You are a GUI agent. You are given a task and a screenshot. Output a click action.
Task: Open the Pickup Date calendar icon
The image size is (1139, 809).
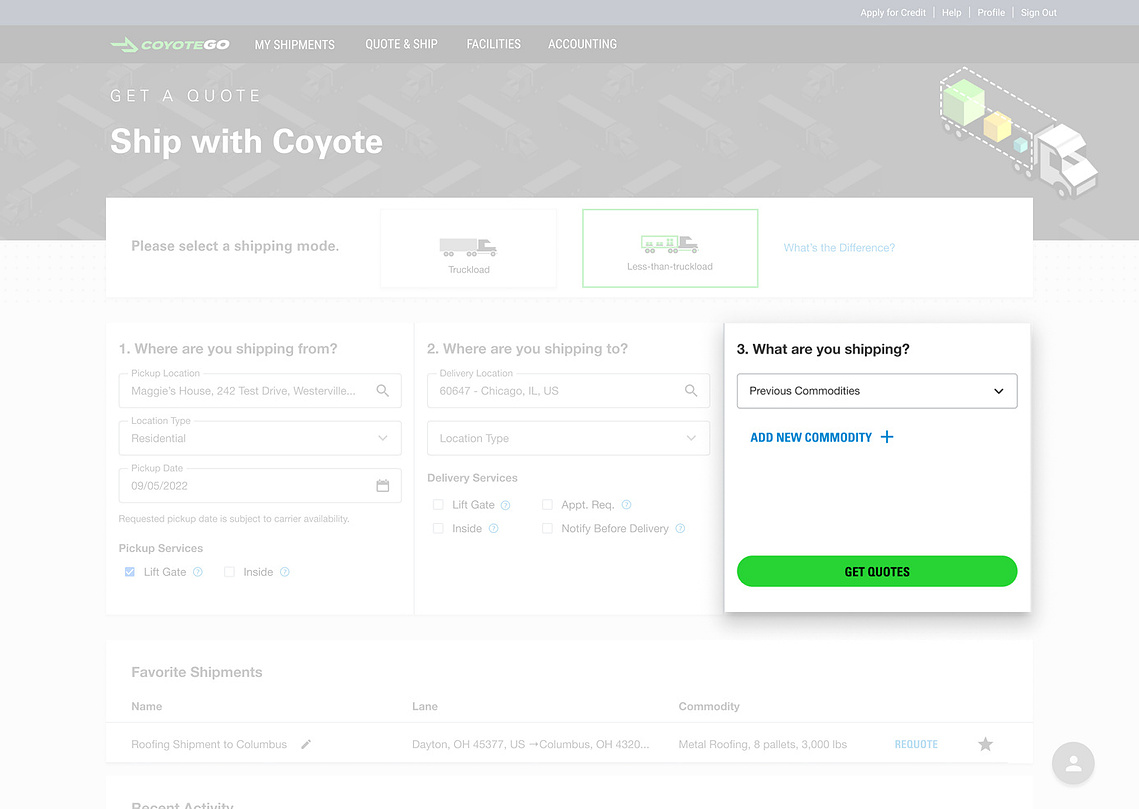point(383,486)
